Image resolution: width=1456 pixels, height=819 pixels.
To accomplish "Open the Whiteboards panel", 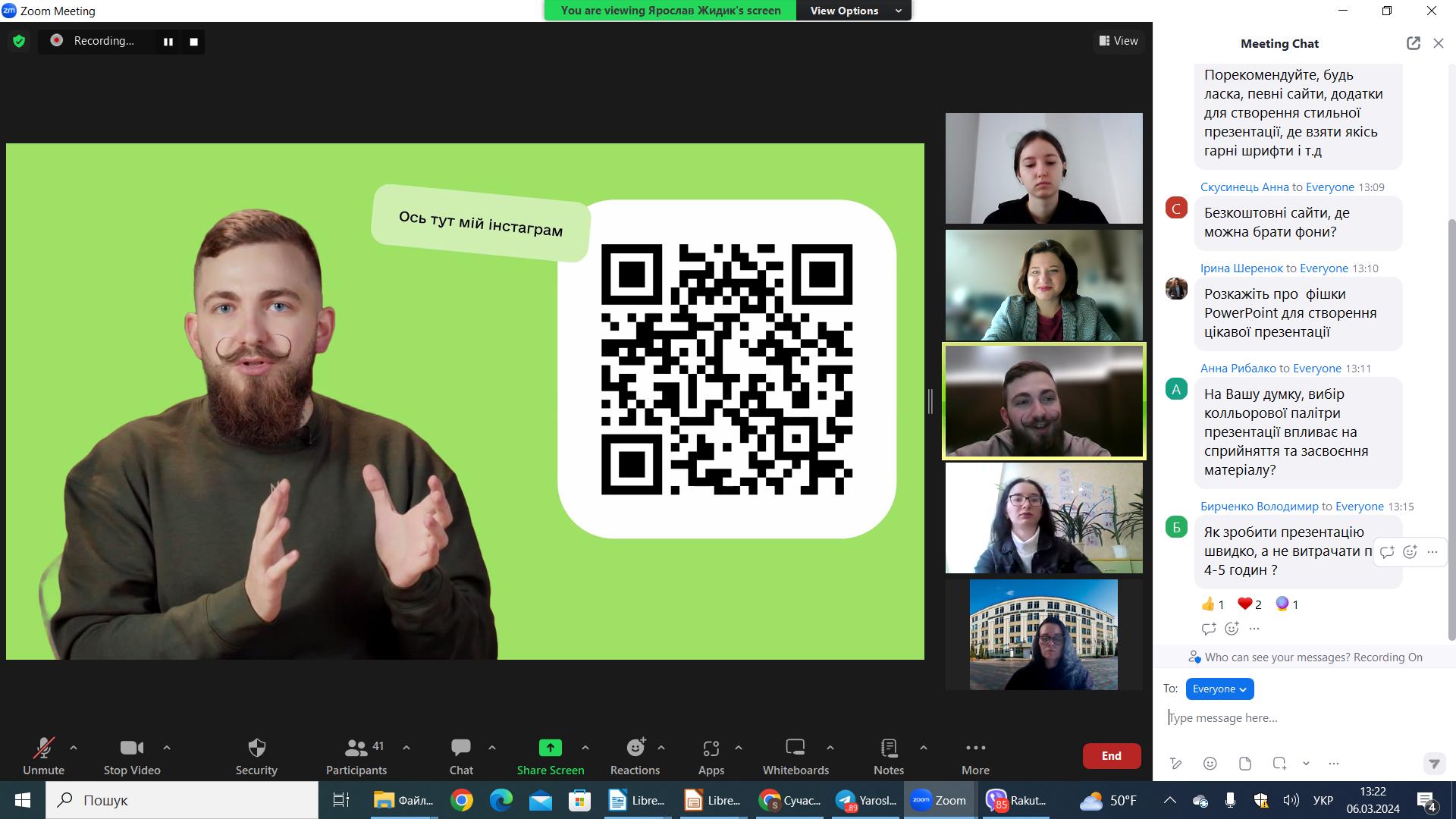I will (x=795, y=755).
